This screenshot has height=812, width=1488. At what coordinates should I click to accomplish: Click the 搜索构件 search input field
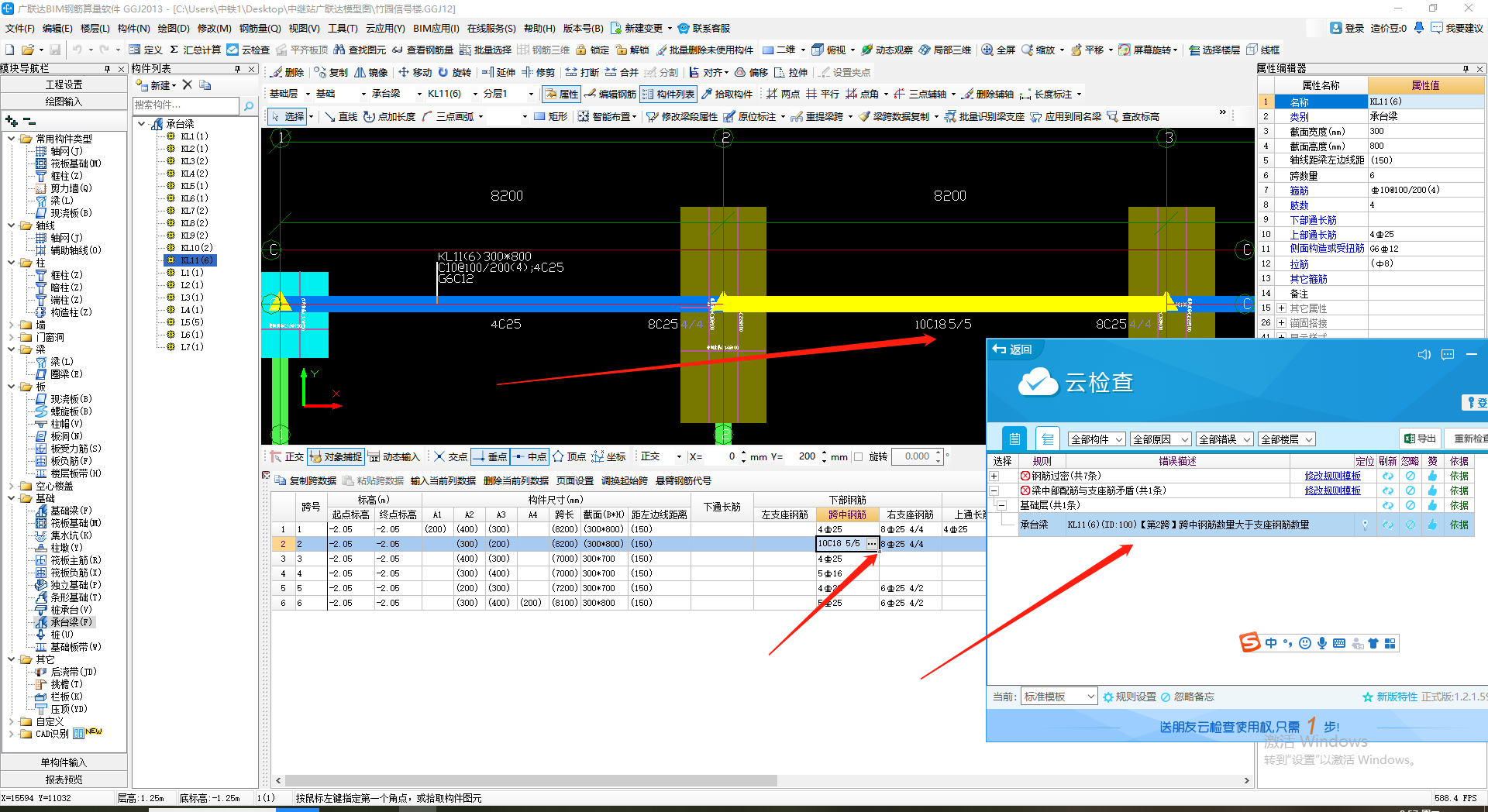click(x=185, y=105)
